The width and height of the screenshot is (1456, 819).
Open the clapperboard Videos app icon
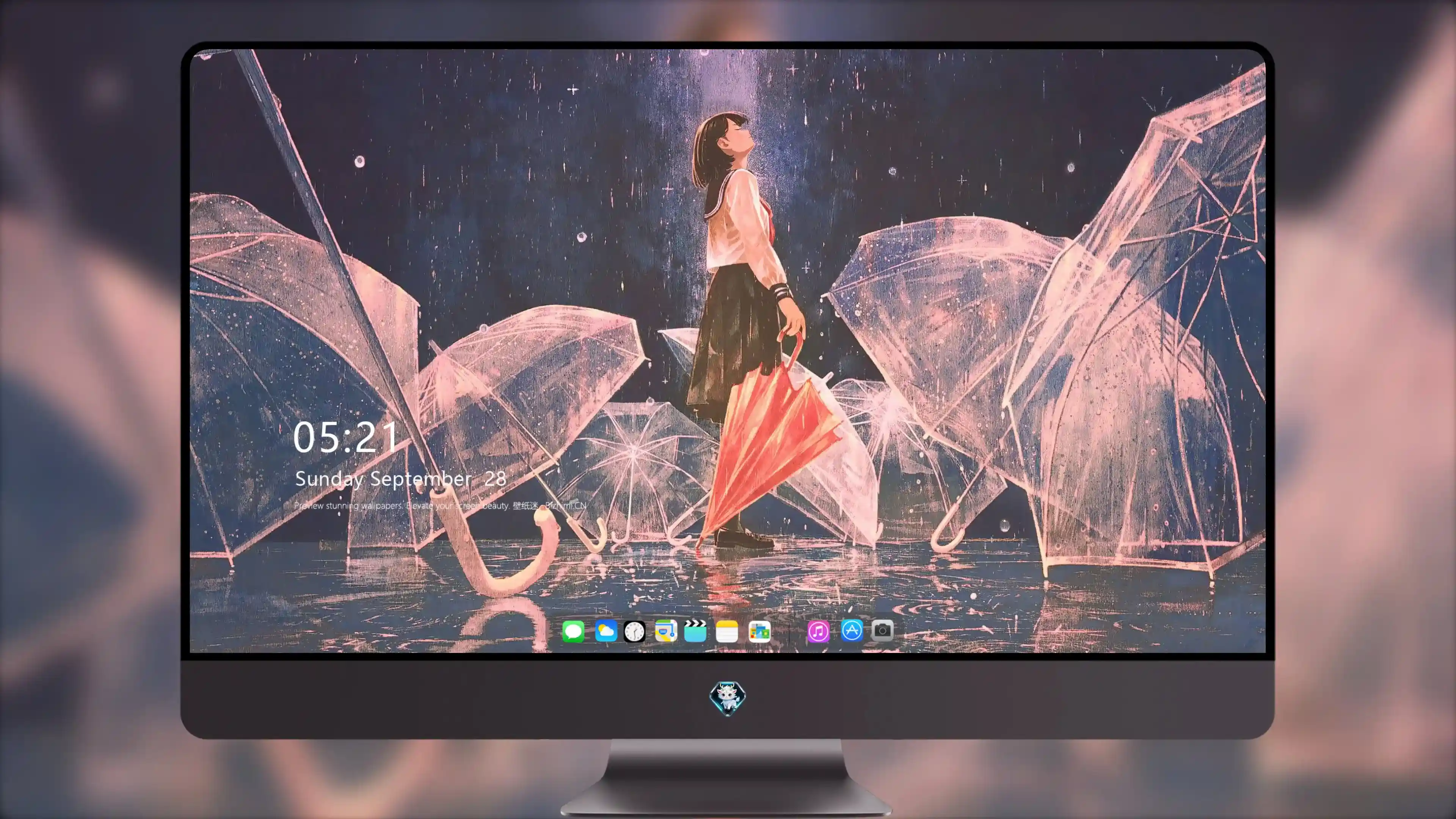click(x=695, y=631)
